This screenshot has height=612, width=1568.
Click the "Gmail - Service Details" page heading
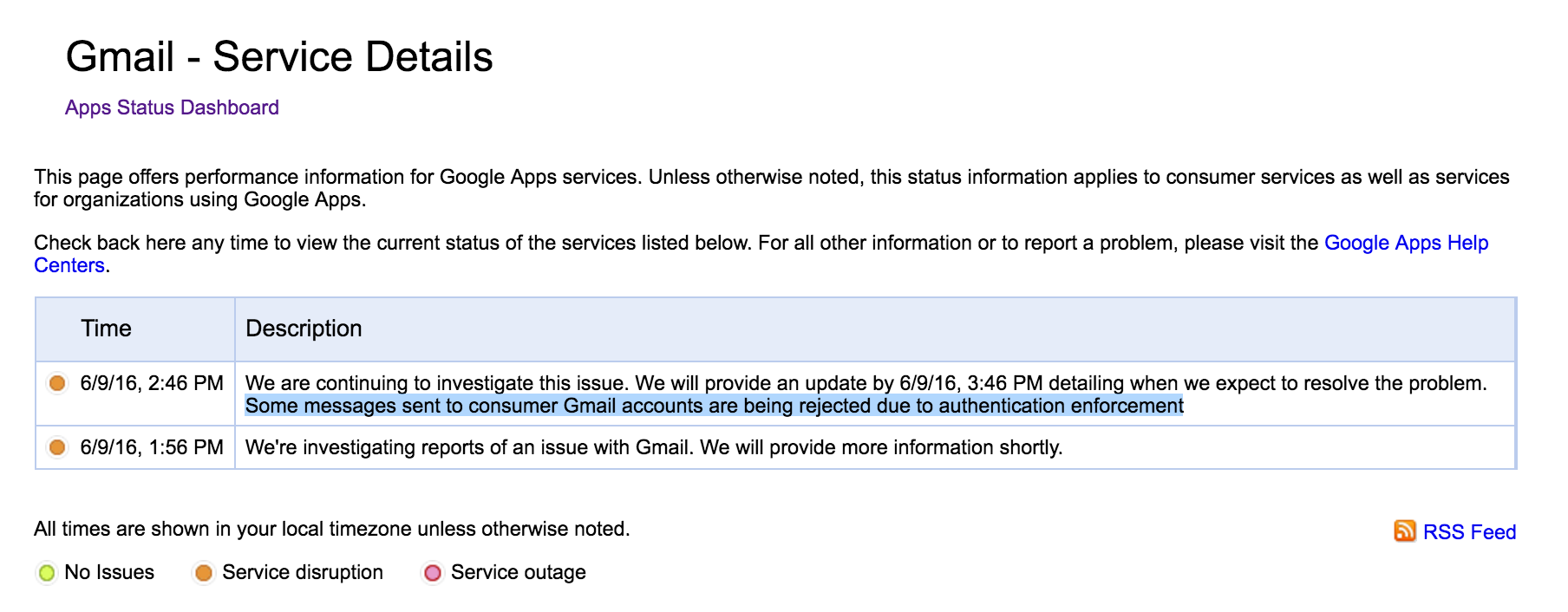pos(279,57)
